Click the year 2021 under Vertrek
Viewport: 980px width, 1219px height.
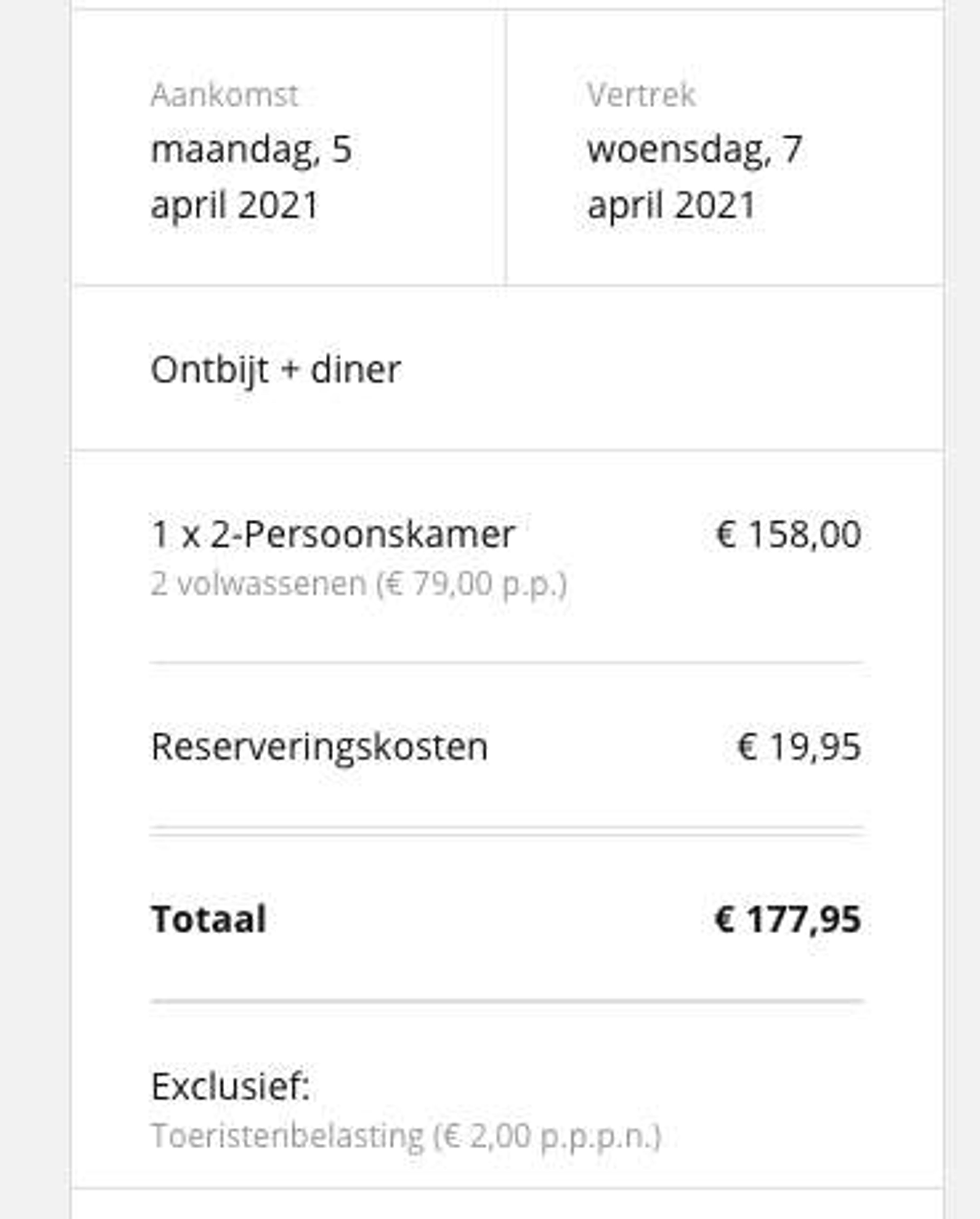tap(715, 205)
